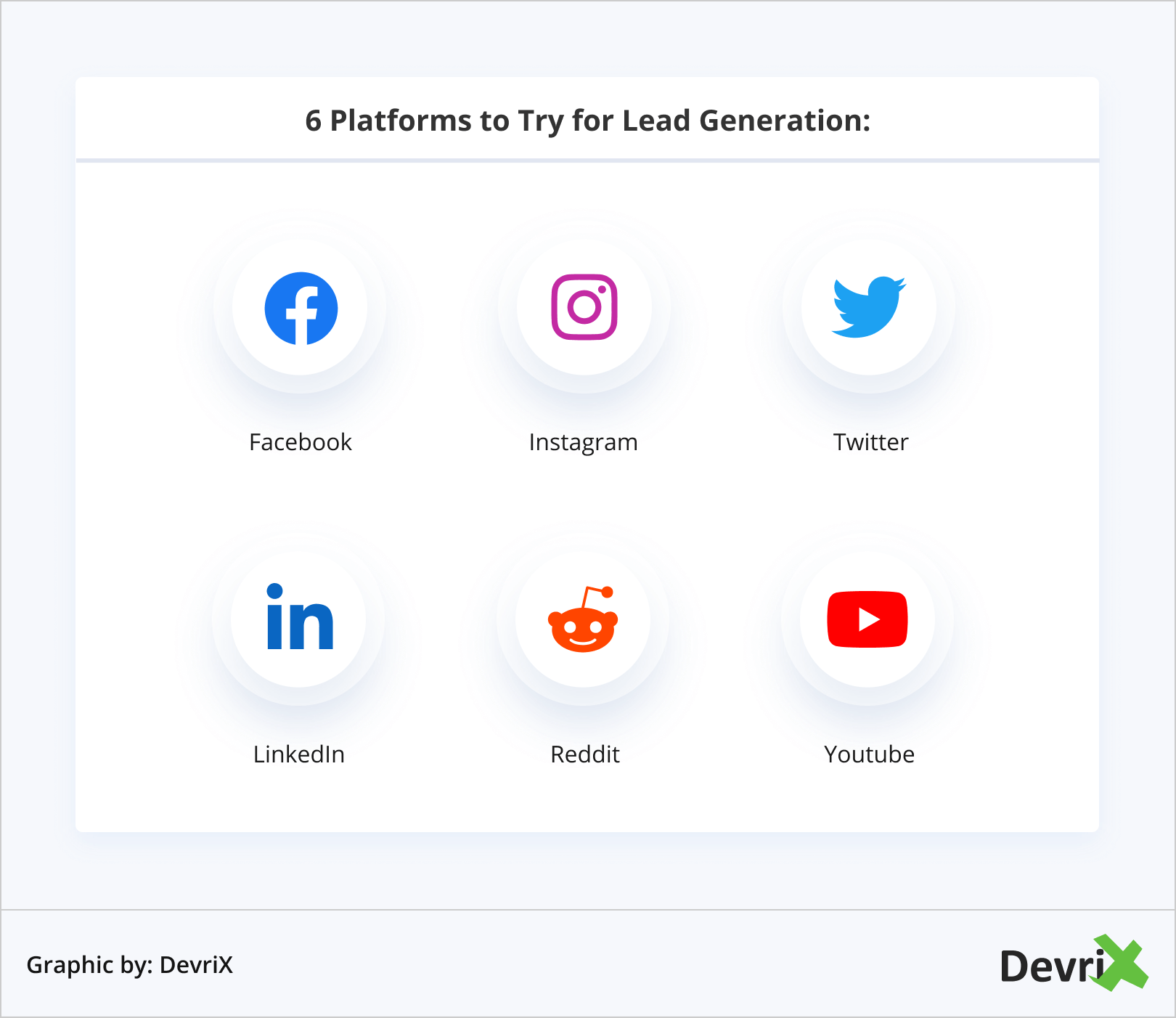The width and height of the screenshot is (1176, 1018).
Task: Click the 'Graphic by: DevriX' credit text
Action: tap(130, 965)
